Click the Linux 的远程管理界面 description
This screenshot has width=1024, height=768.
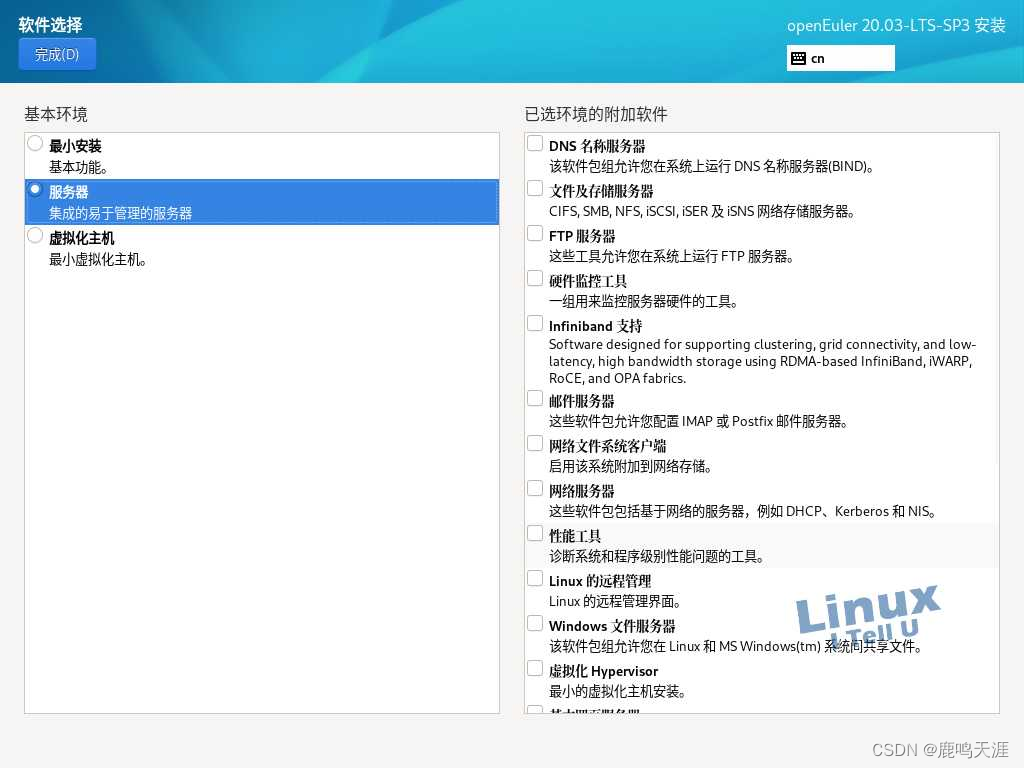coord(615,601)
